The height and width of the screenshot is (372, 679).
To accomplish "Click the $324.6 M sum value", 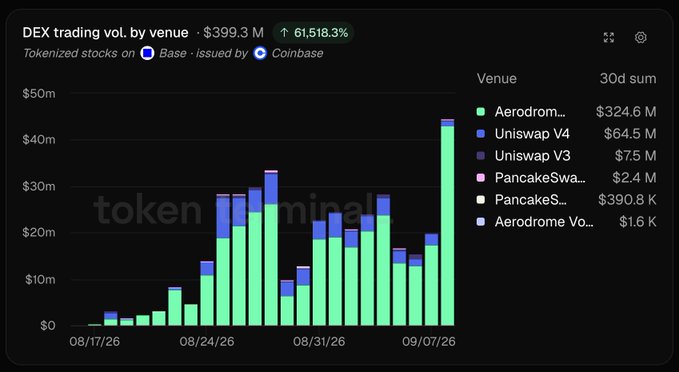I will point(626,112).
